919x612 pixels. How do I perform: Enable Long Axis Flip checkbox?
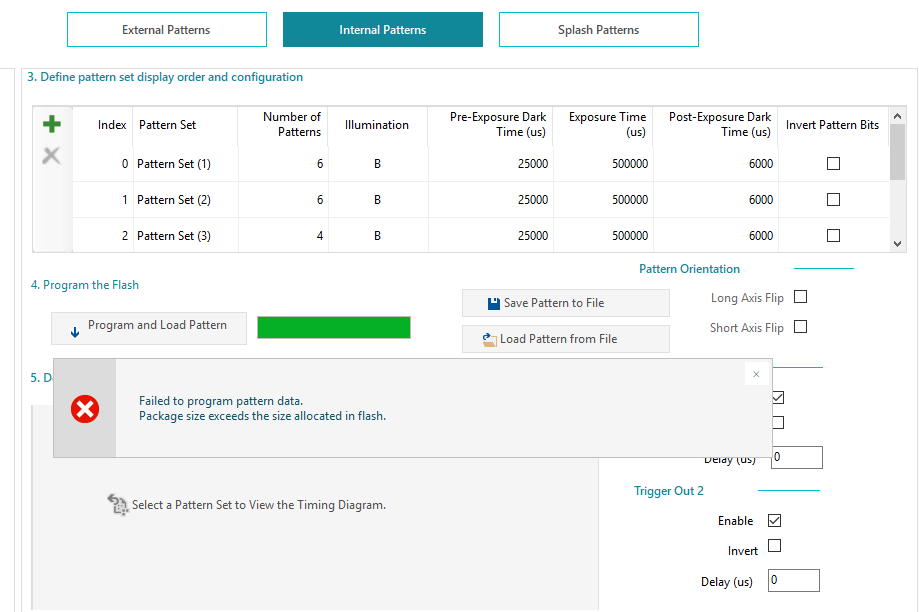800,297
